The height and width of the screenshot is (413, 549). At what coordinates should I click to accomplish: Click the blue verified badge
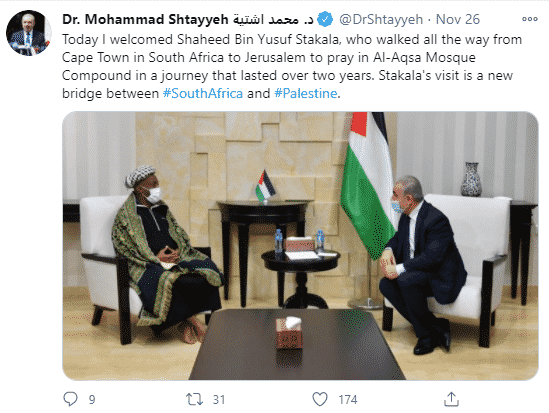[325, 19]
